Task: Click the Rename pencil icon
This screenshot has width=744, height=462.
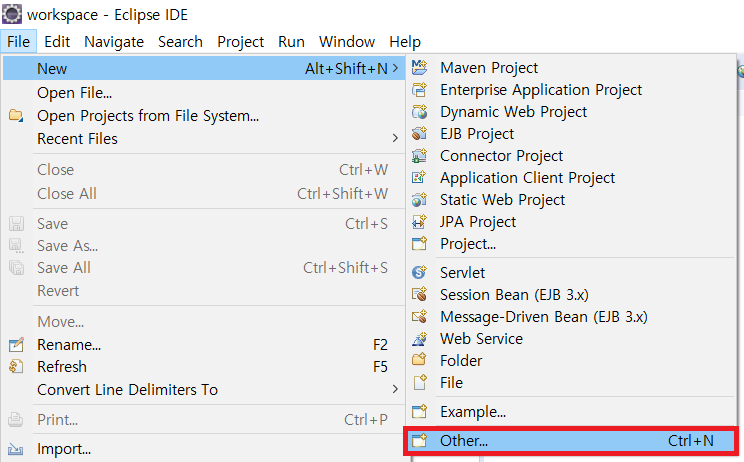Action: (16, 344)
